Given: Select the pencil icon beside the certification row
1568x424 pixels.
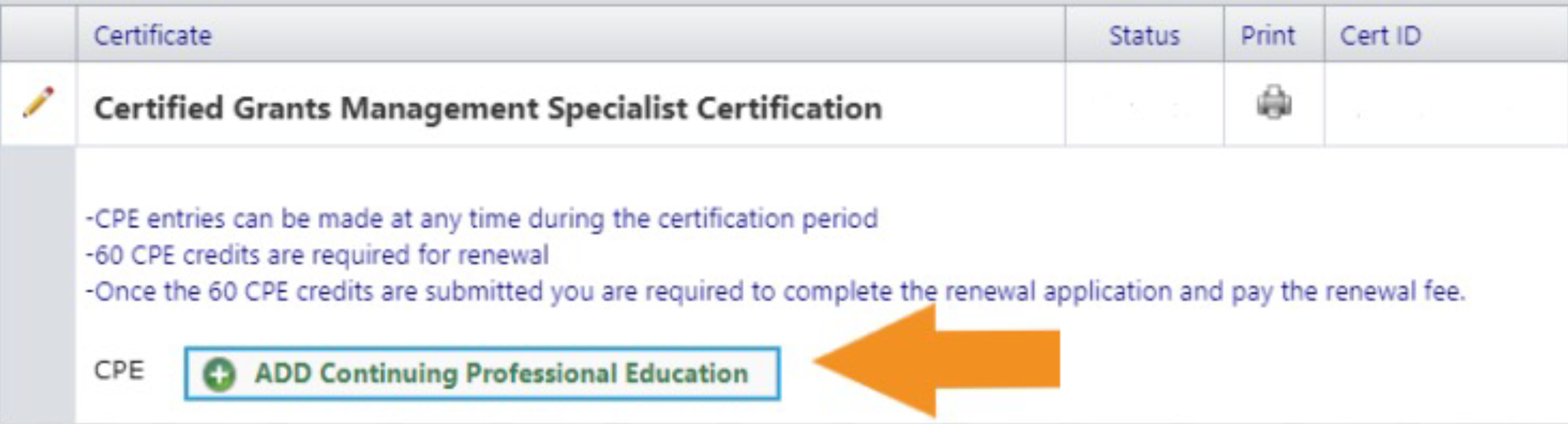Looking at the screenshot, I should coord(39,103).
